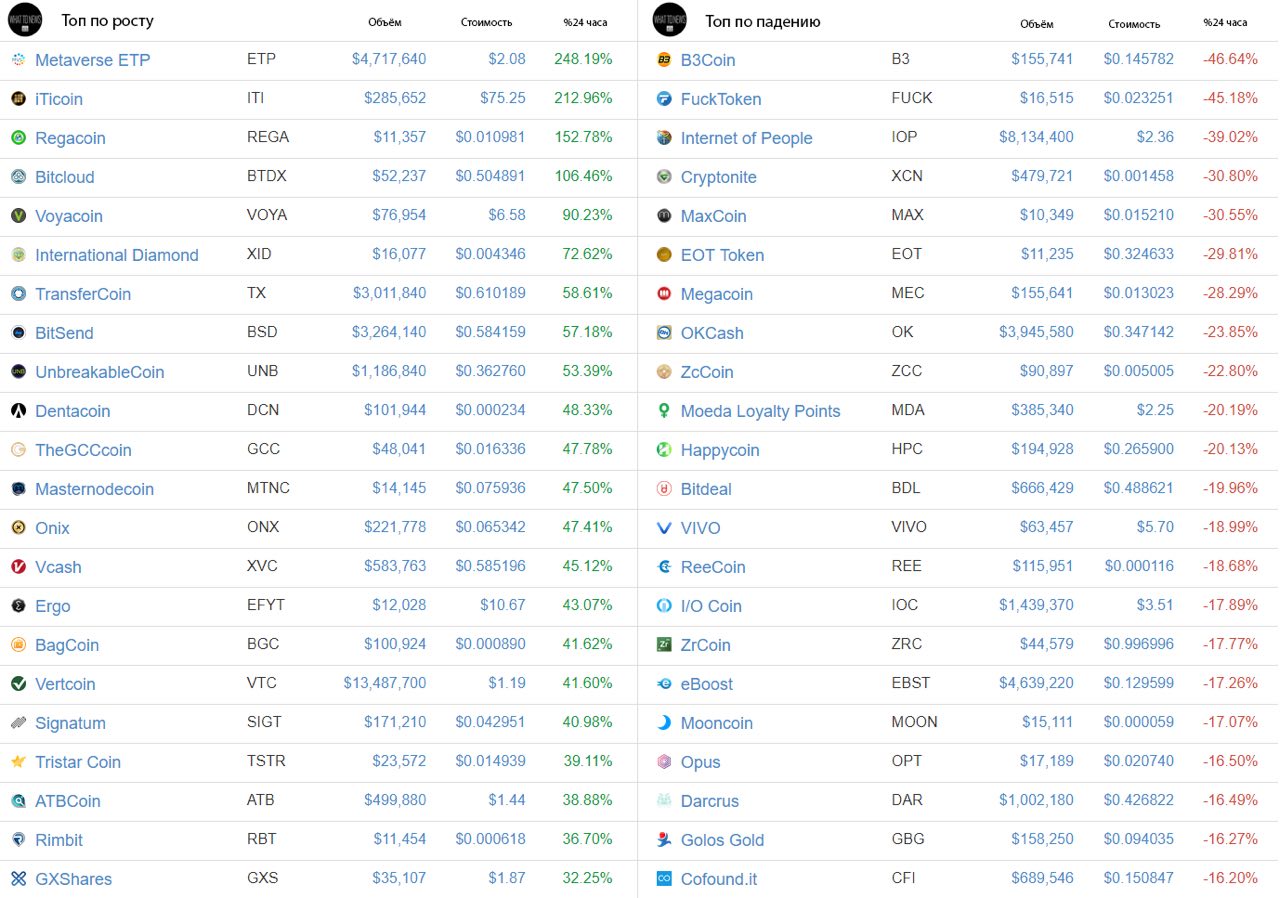Click the Moeda Loyalty Points icon
This screenshot has width=1280, height=898.
click(x=664, y=411)
